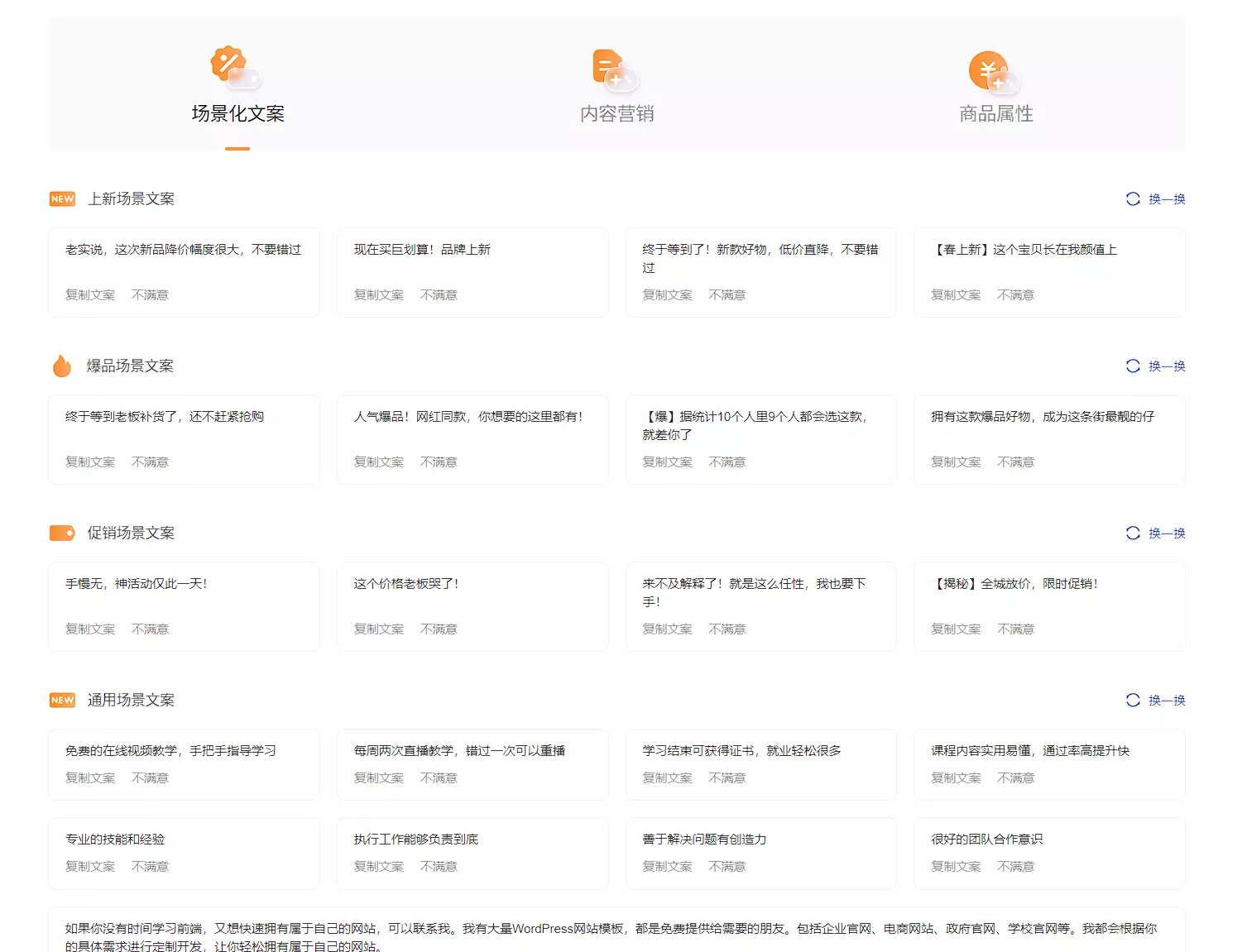Screen dimensions: 1247x952
Task: Open the 商品属性 tab
Action: 995,113
